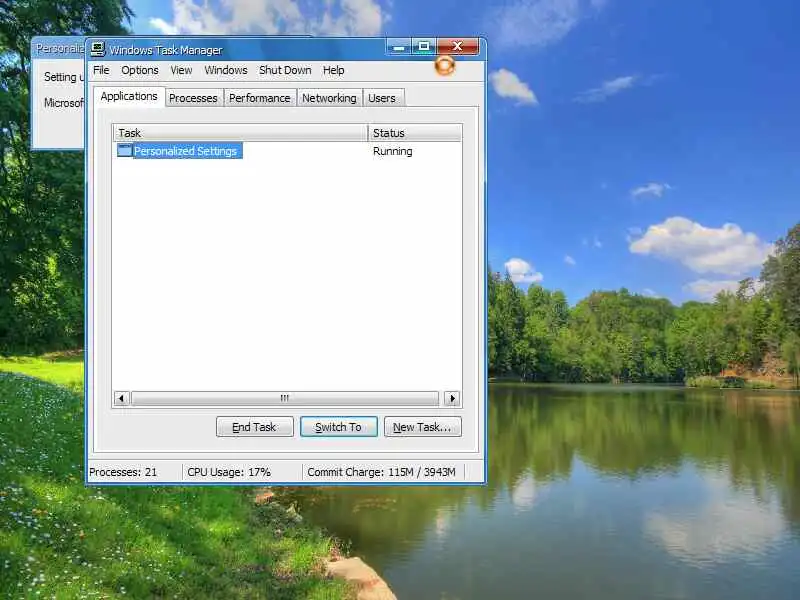800x600 pixels.
Task: Open the Shut Down menu
Action: [x=285, y=70]
